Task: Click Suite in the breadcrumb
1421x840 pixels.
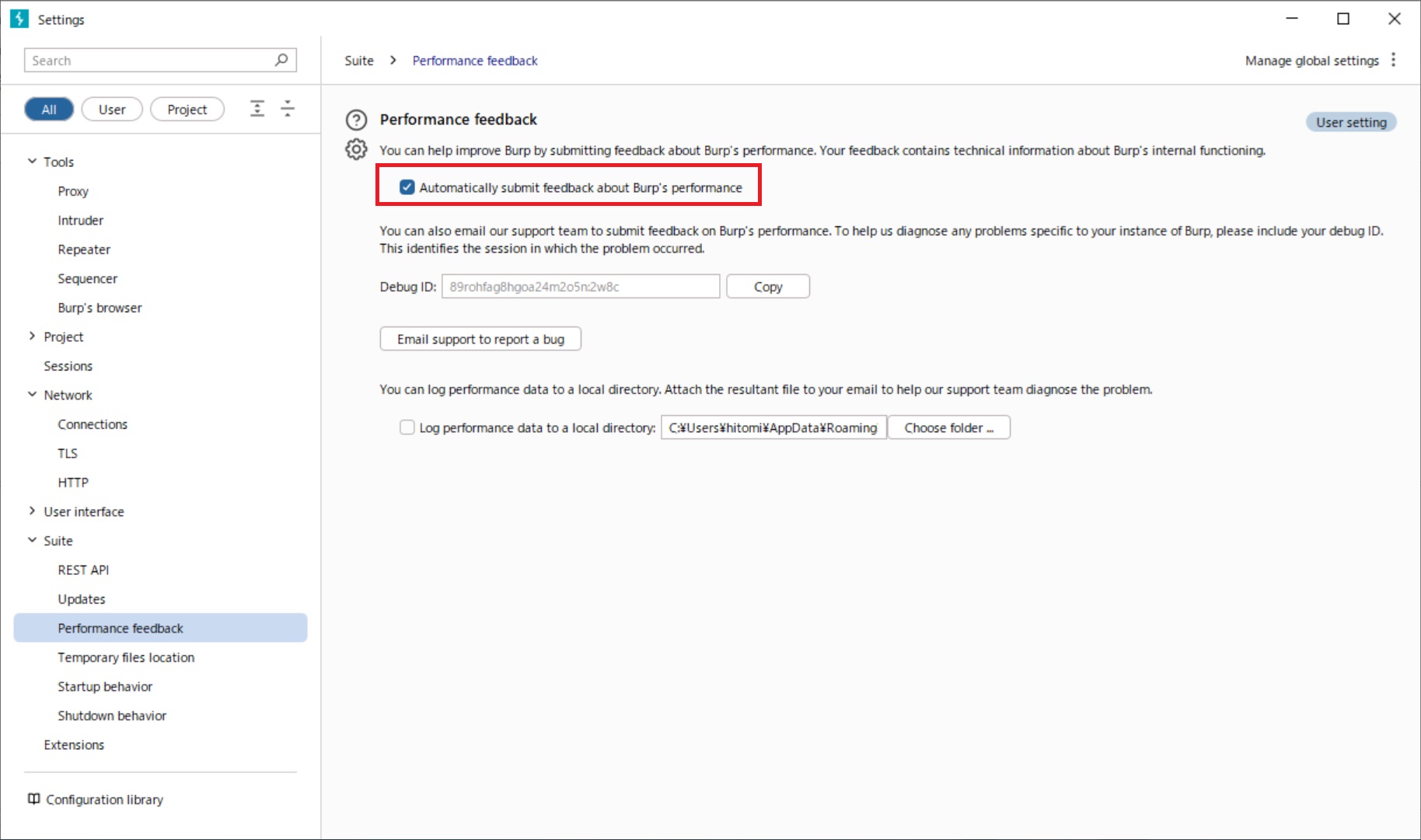Action: click(359, 61)
